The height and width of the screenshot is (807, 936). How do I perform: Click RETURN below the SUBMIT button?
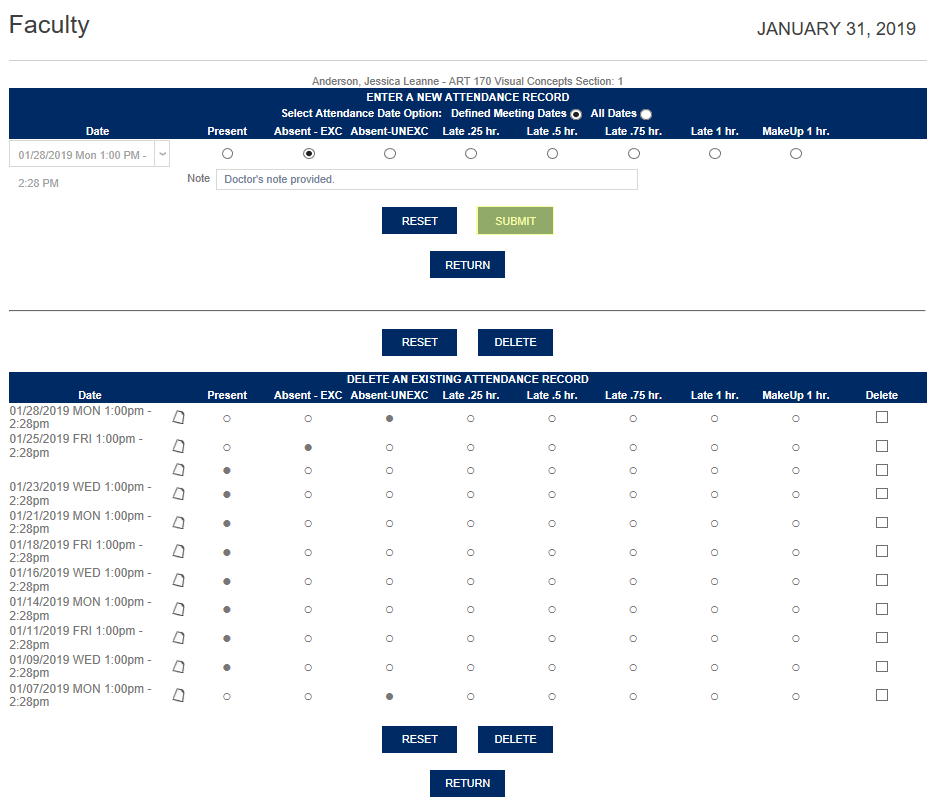467,264
